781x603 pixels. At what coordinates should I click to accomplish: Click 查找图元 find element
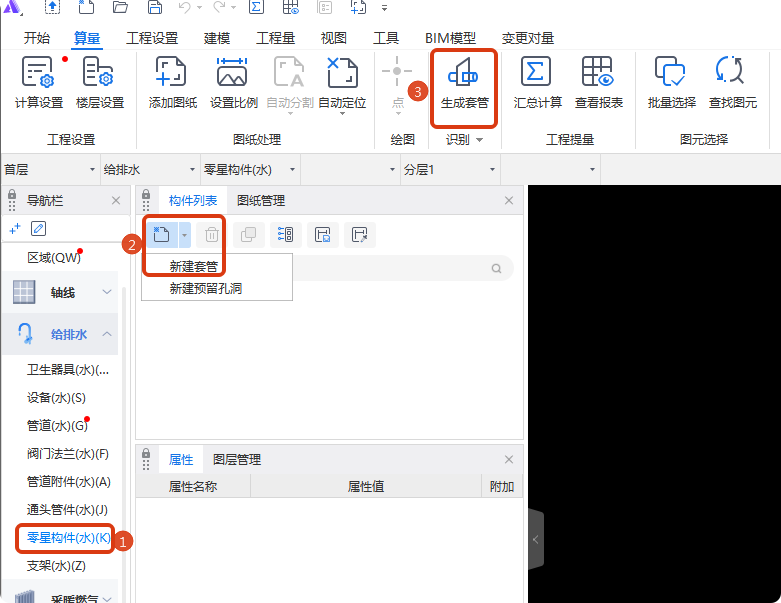click(x=733, y=83)
